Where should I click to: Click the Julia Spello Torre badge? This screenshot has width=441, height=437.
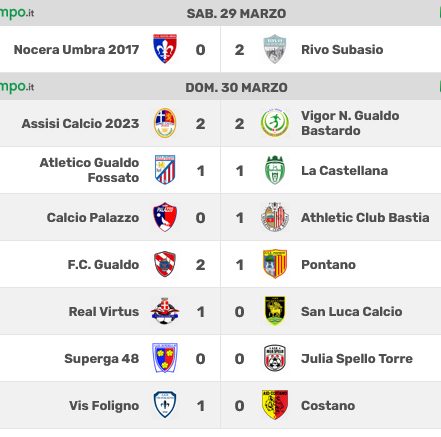(x=275, y=358)
